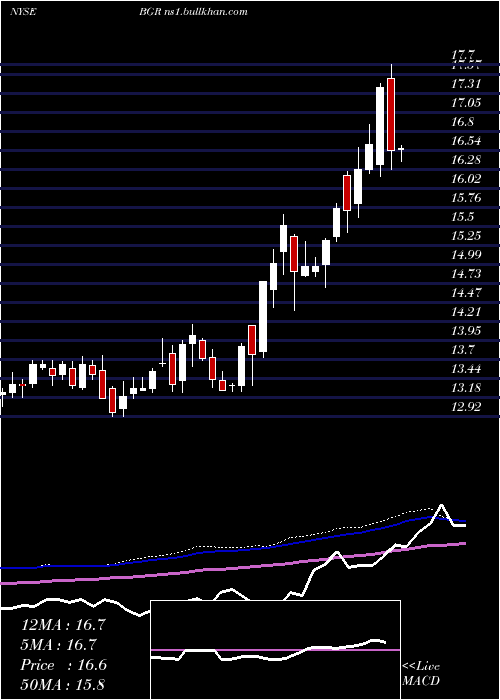Click the 17.05 price axis label
The height and width of the screenshot is (700, 500).
466,103
